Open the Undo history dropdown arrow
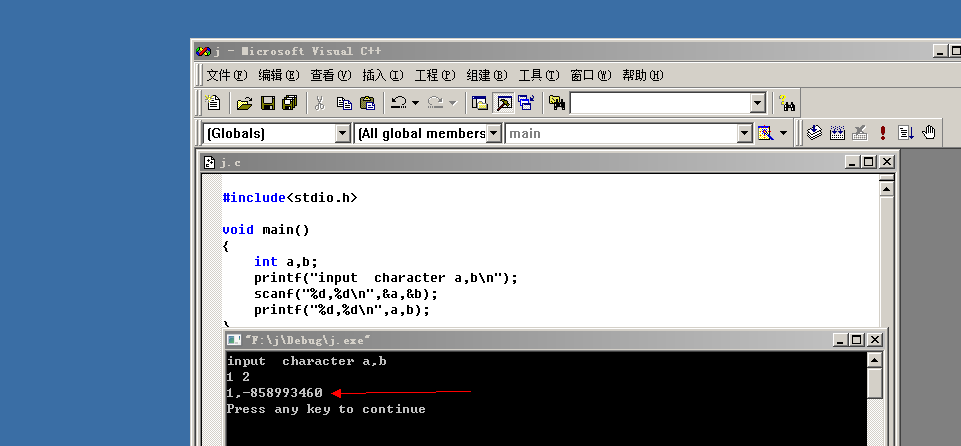Screen dimensions: 961x446 coord(416,103)
